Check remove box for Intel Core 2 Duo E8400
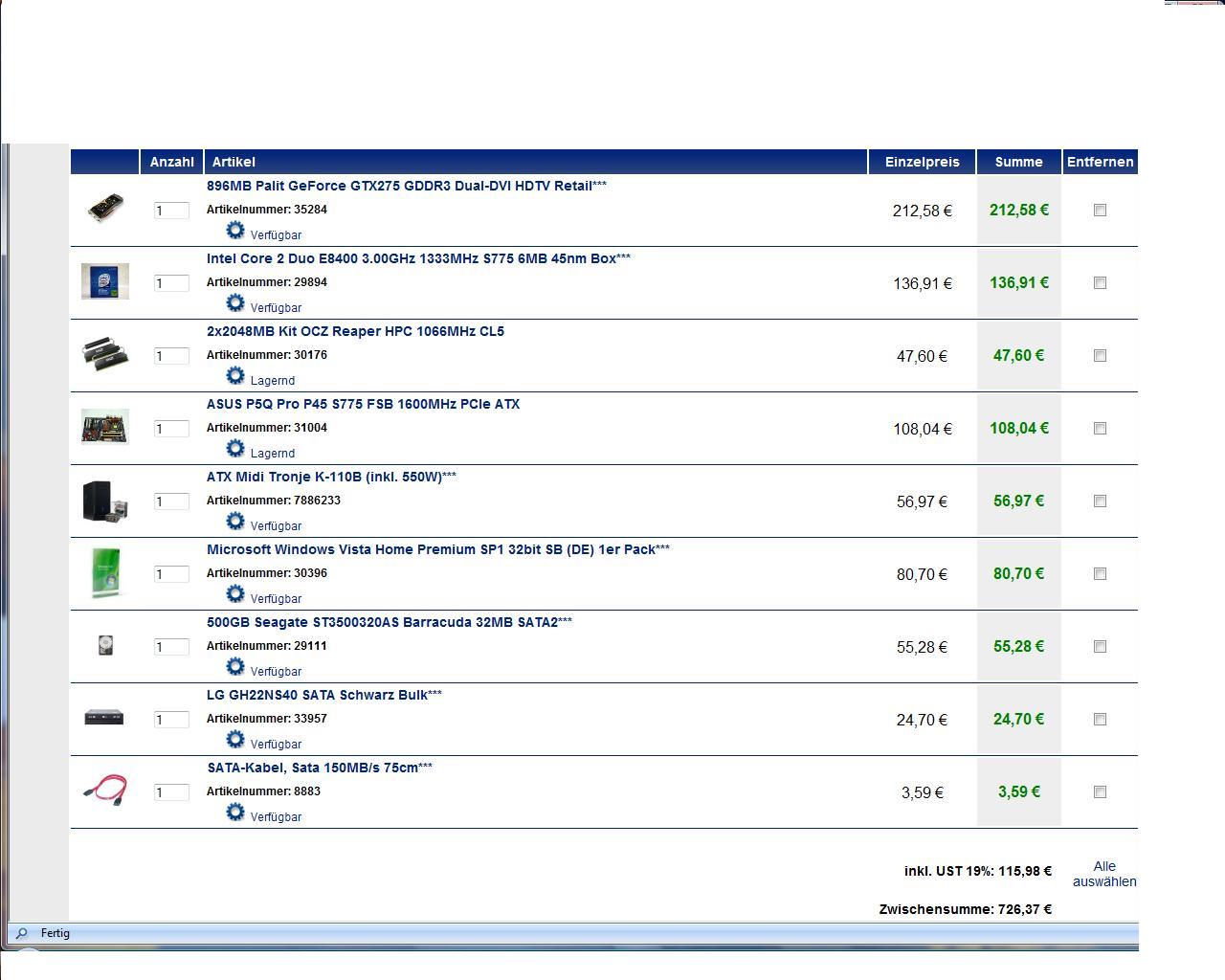This screenshot has width=1225, height=980. pos(1100,282)
